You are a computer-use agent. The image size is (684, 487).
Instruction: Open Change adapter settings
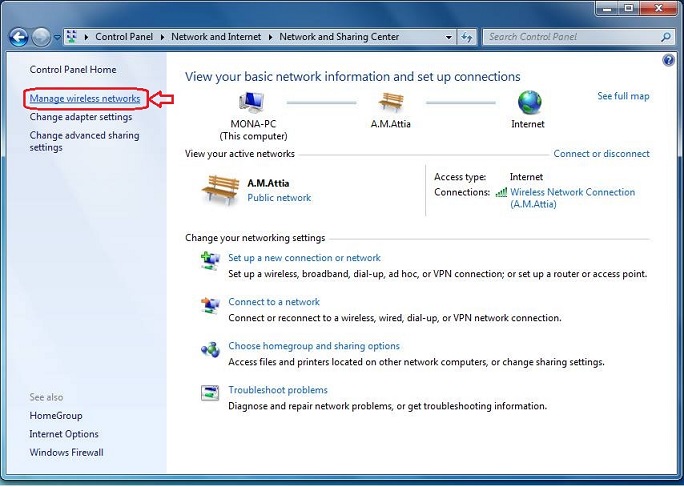pyautogui.click(x=81, y=117)
